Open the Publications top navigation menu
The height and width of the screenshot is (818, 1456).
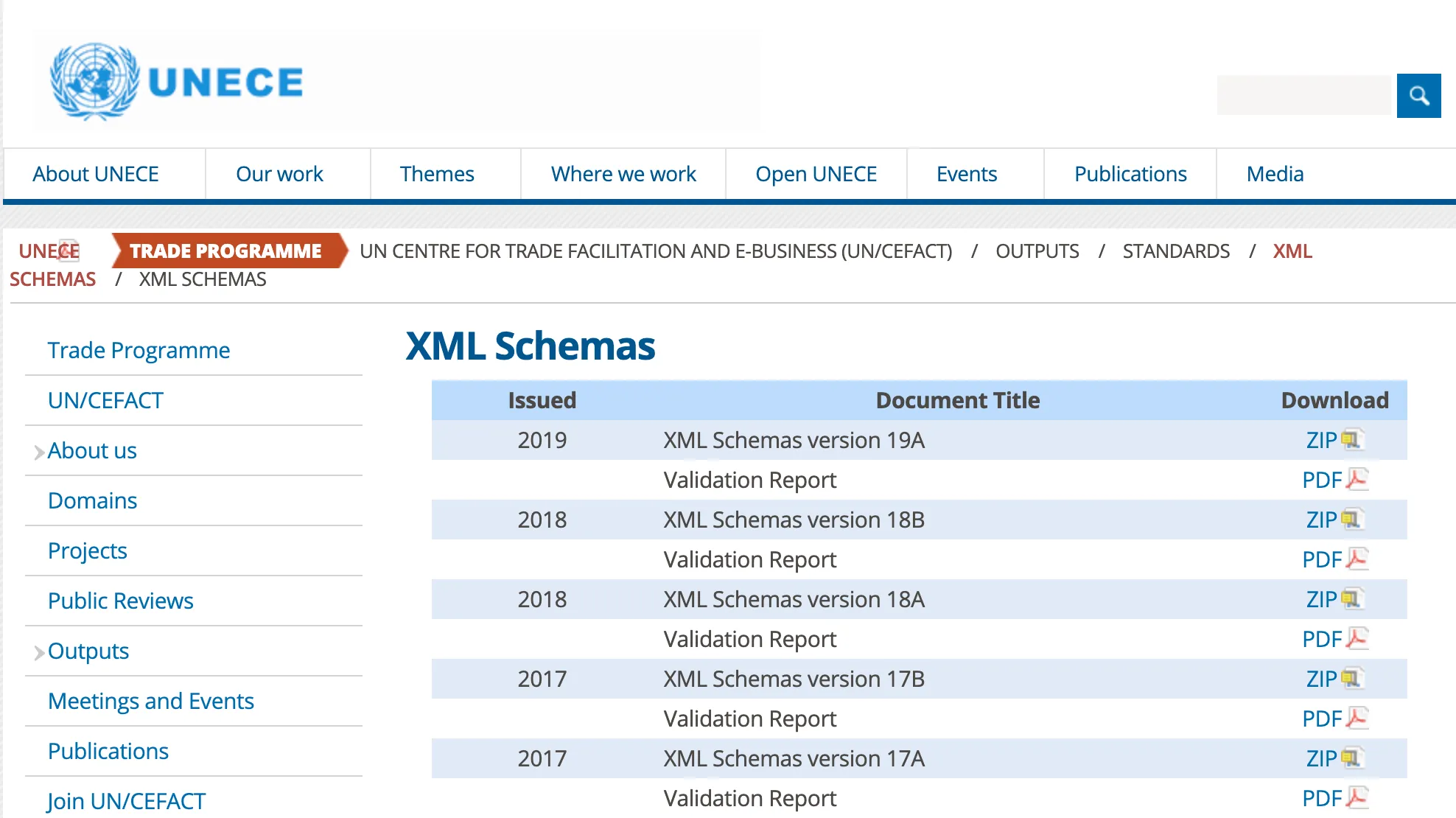pos(1130,174)
